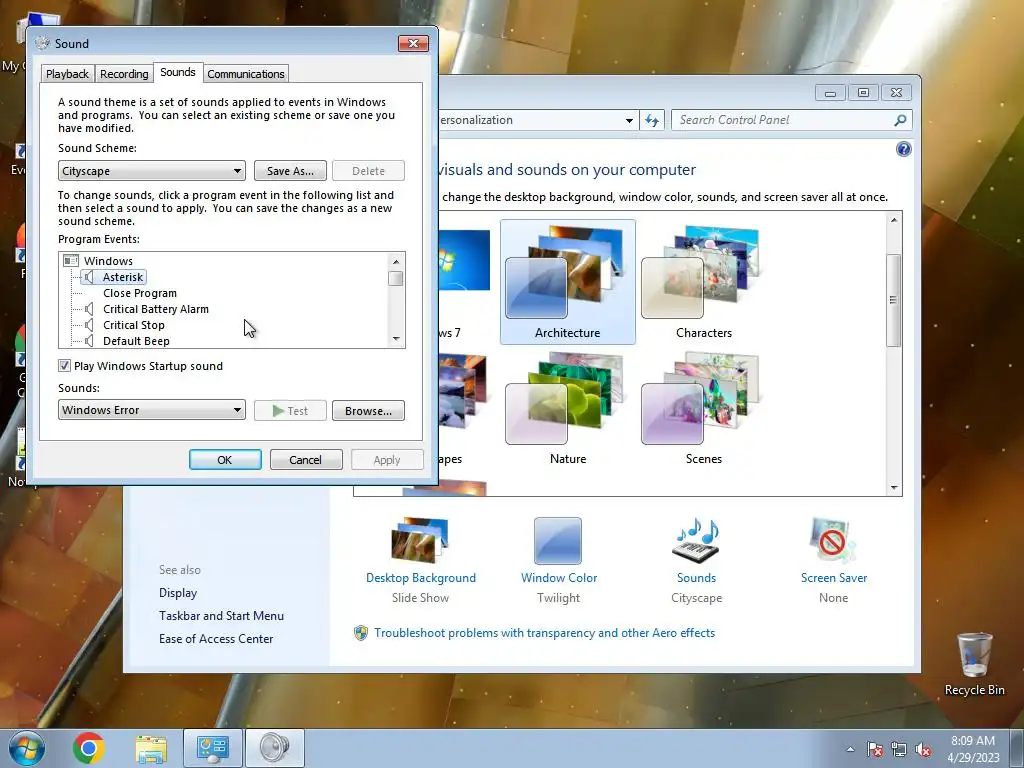Switch to the Communications tab
The width and height of the screenshot is (1024, 768).
(x=246, y=74)
